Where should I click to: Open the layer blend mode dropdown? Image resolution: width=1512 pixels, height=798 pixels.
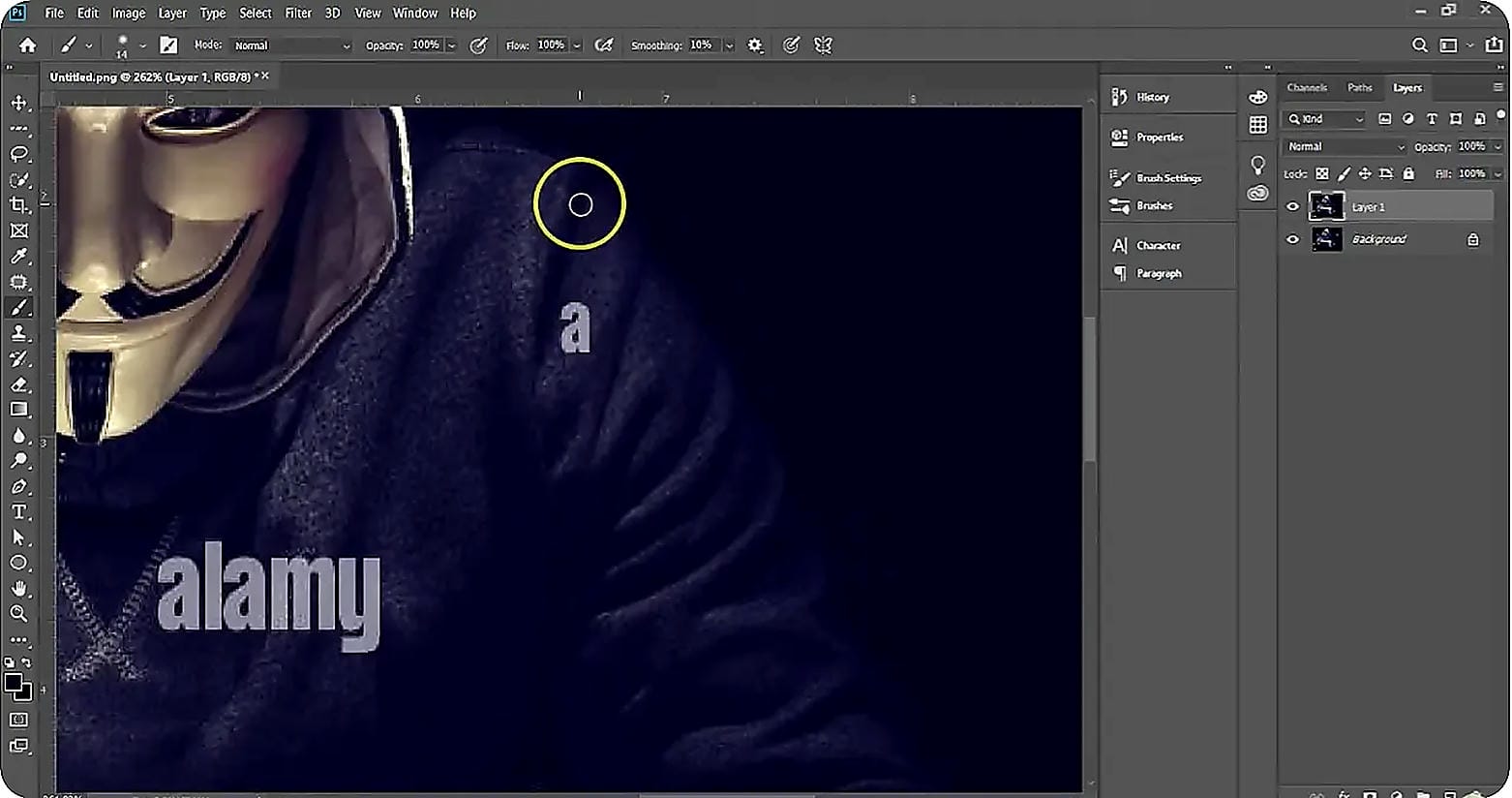(1346, 146)
